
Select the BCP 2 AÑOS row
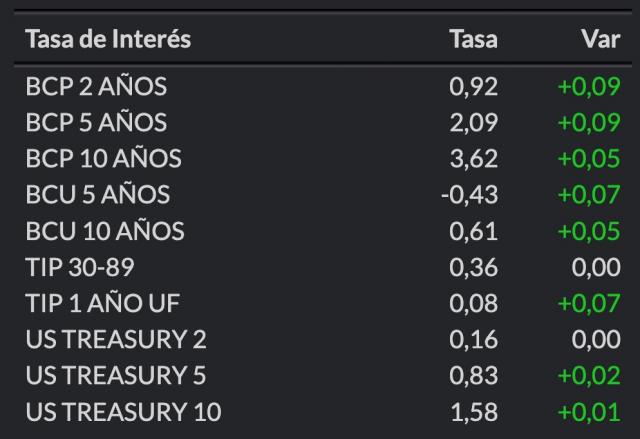coord(323,86)
